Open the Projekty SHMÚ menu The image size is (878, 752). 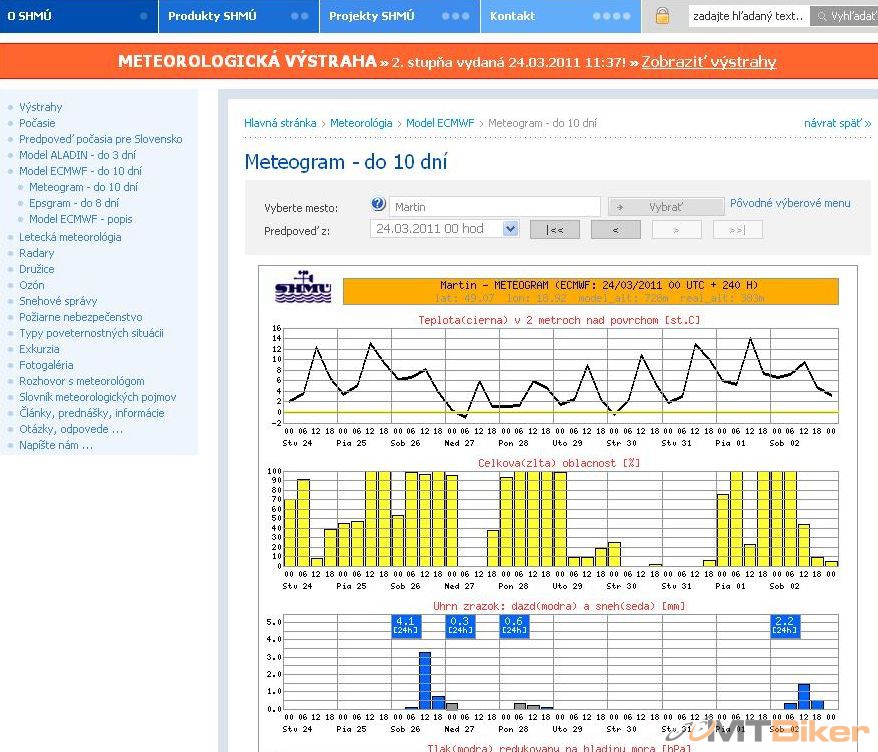click(371, 16)
